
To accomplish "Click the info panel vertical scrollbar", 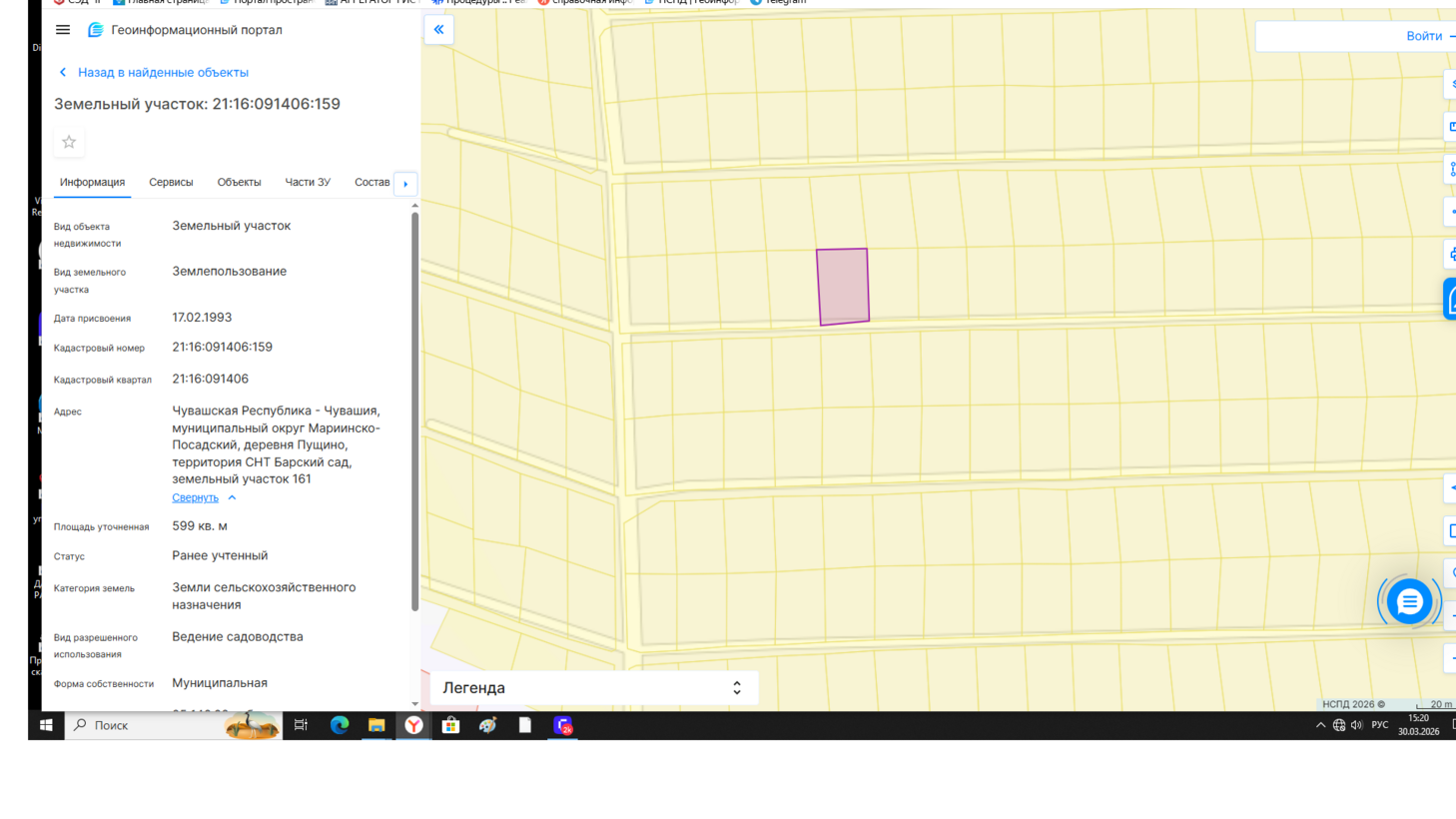I will coord(414,409).
